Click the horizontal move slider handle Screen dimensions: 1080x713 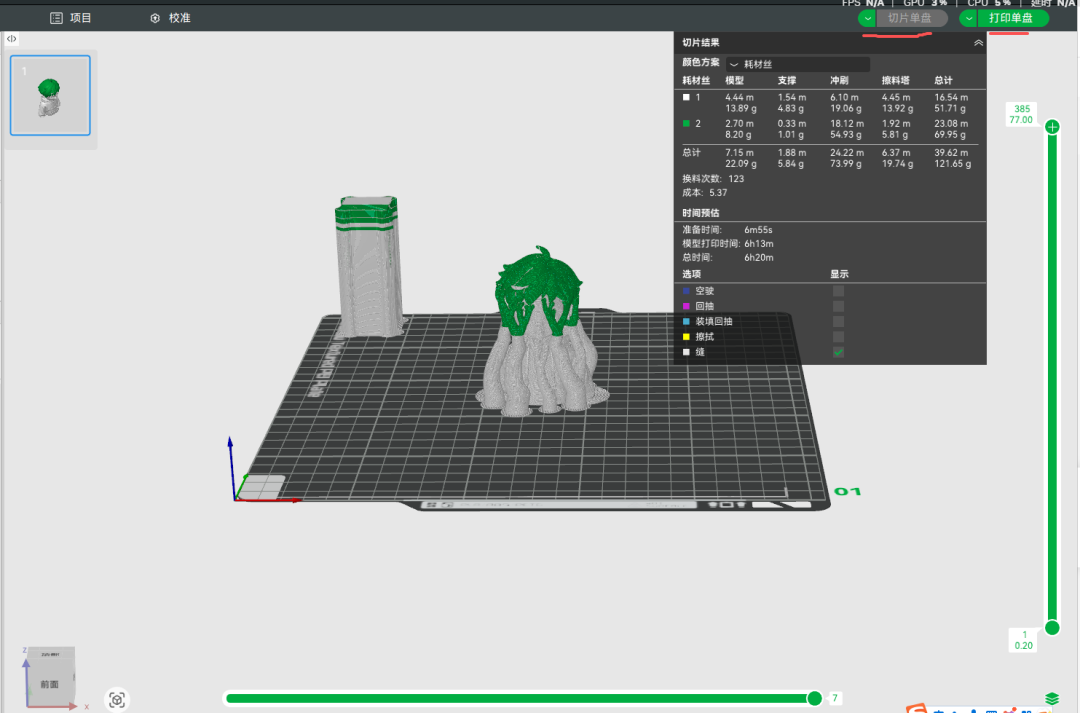(814, 699)
